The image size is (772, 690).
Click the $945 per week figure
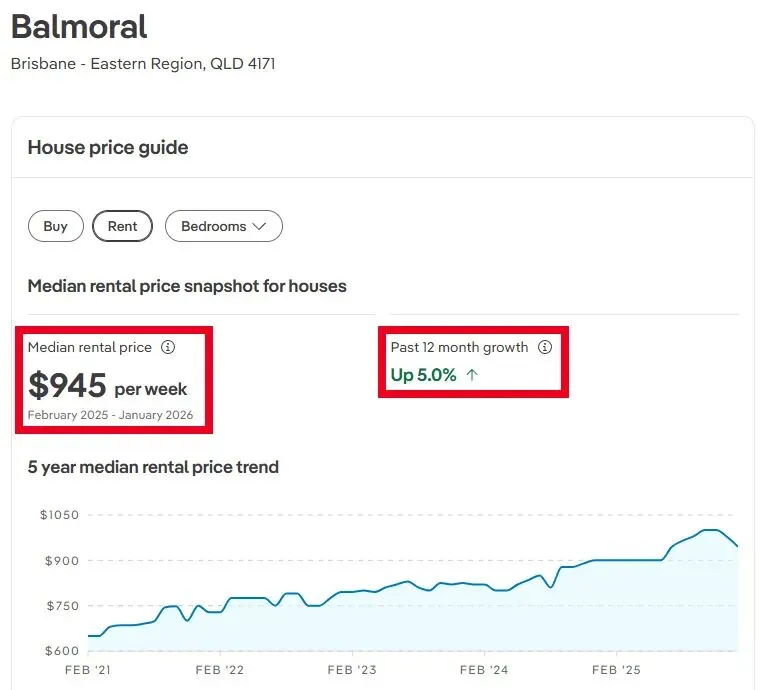pos(107,386)
